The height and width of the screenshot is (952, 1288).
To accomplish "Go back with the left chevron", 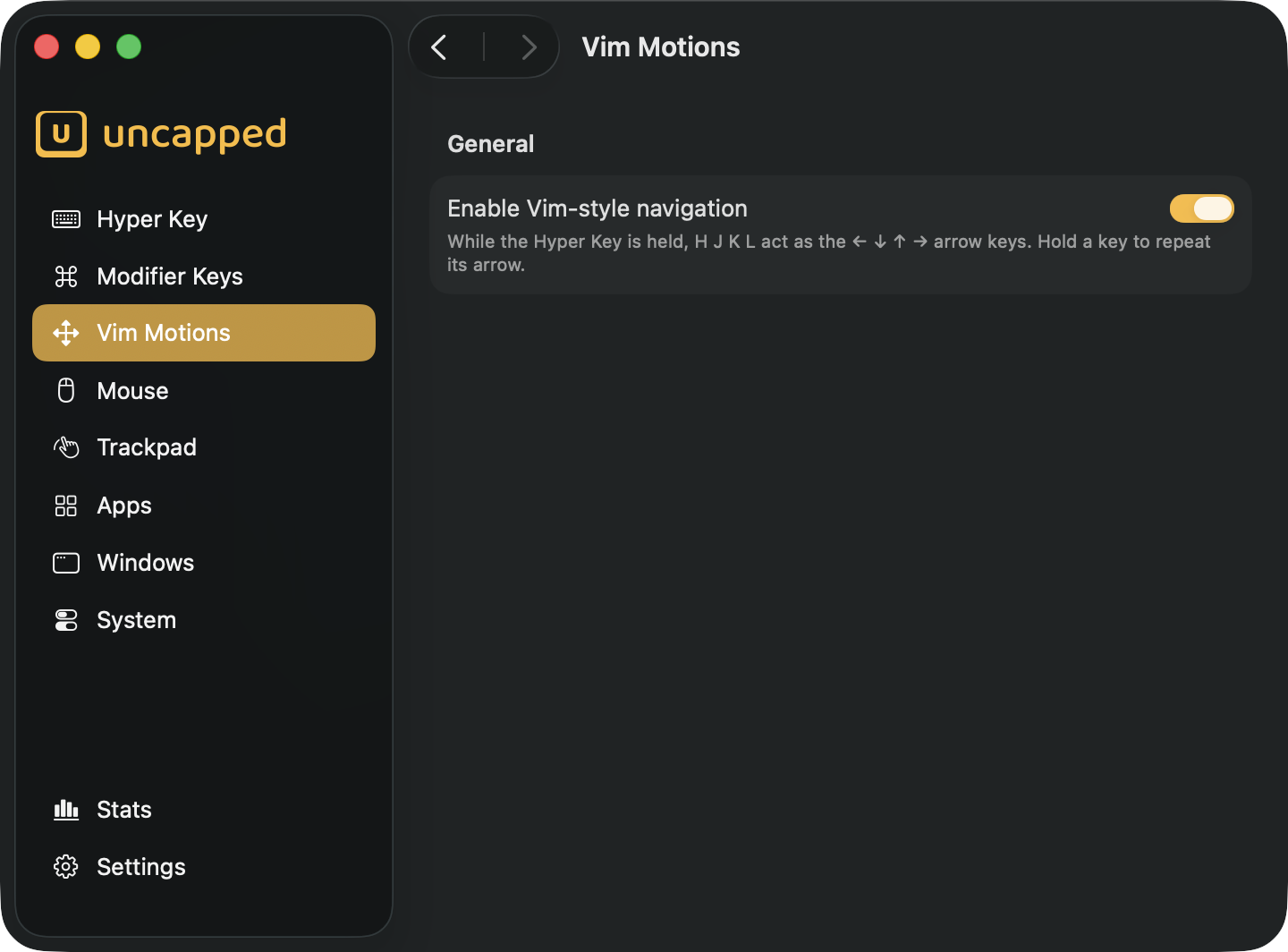I will point(439,47).
